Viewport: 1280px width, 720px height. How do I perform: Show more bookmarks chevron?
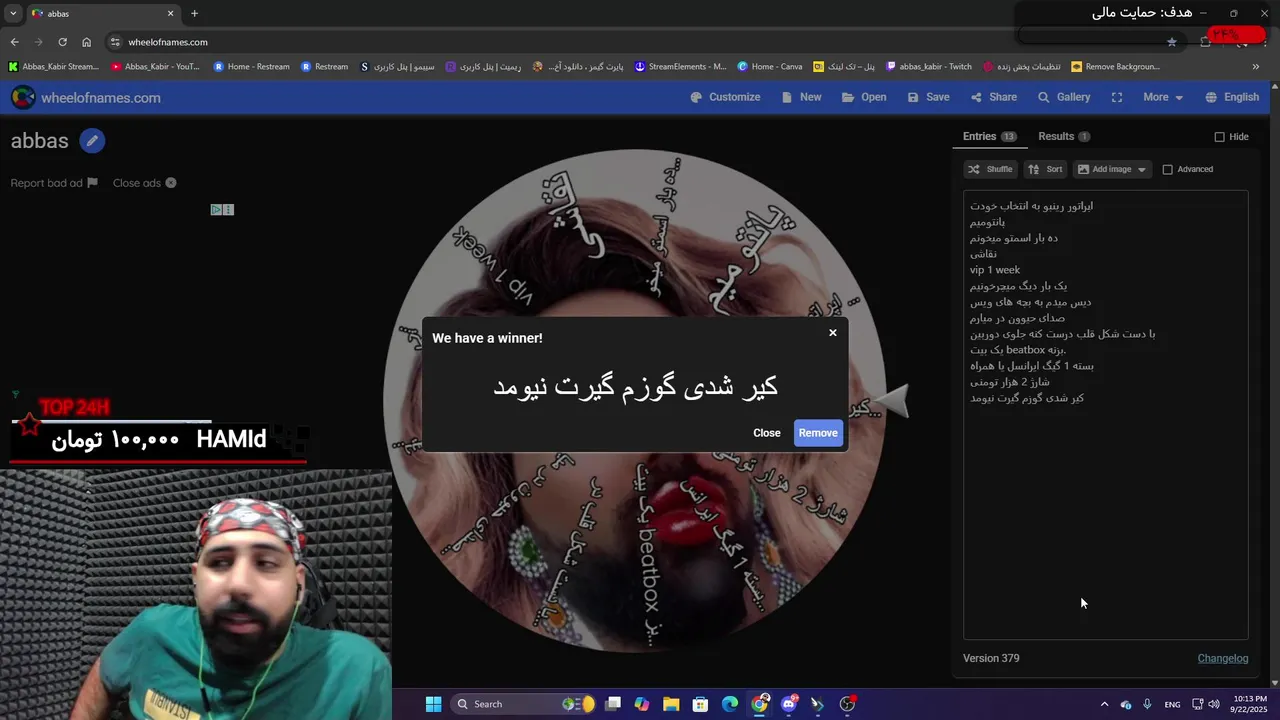(x=1256, y=67)
